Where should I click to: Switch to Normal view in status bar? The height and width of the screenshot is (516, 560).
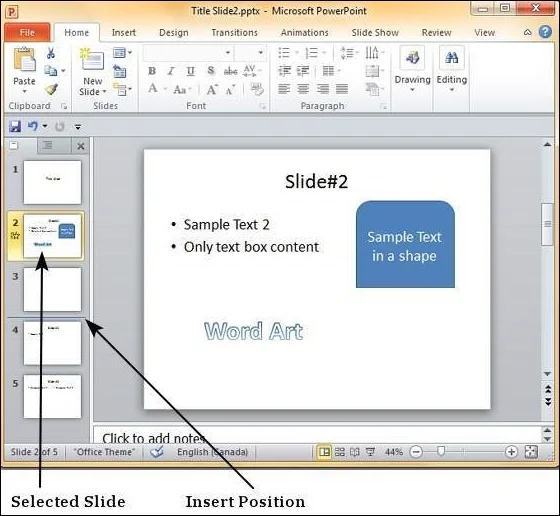point(324,452)
